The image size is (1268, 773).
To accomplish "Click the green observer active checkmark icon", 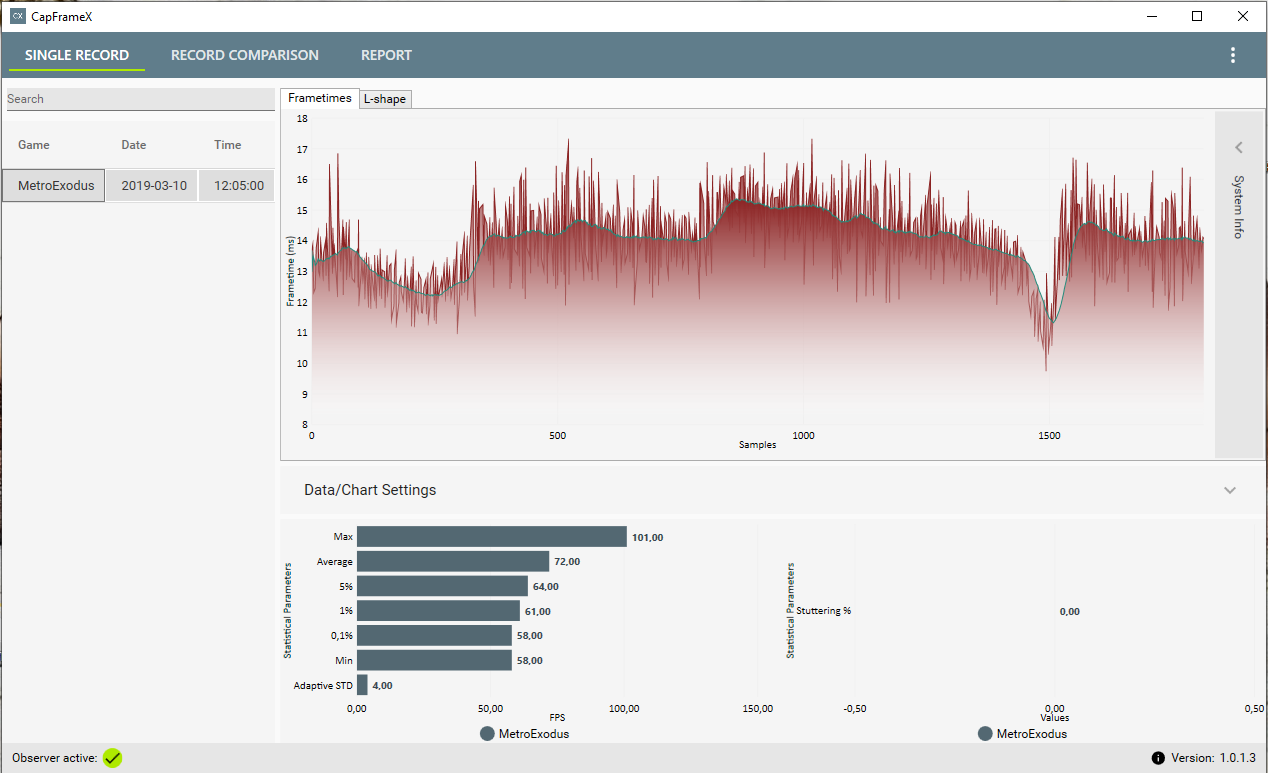I will pyautogui.click(x=112, y=758).
